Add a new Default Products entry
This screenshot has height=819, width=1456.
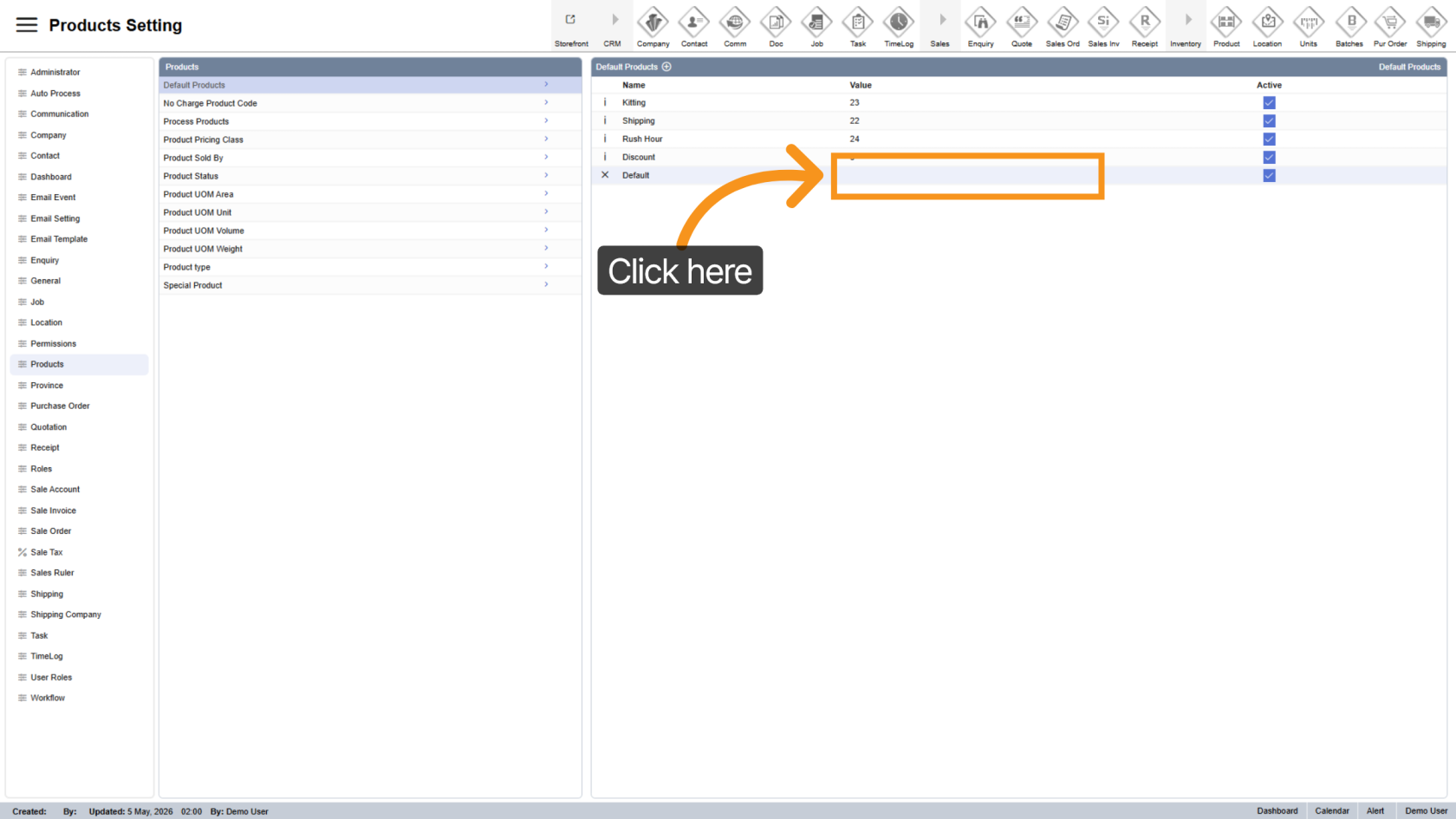click(x=666, y=67)
